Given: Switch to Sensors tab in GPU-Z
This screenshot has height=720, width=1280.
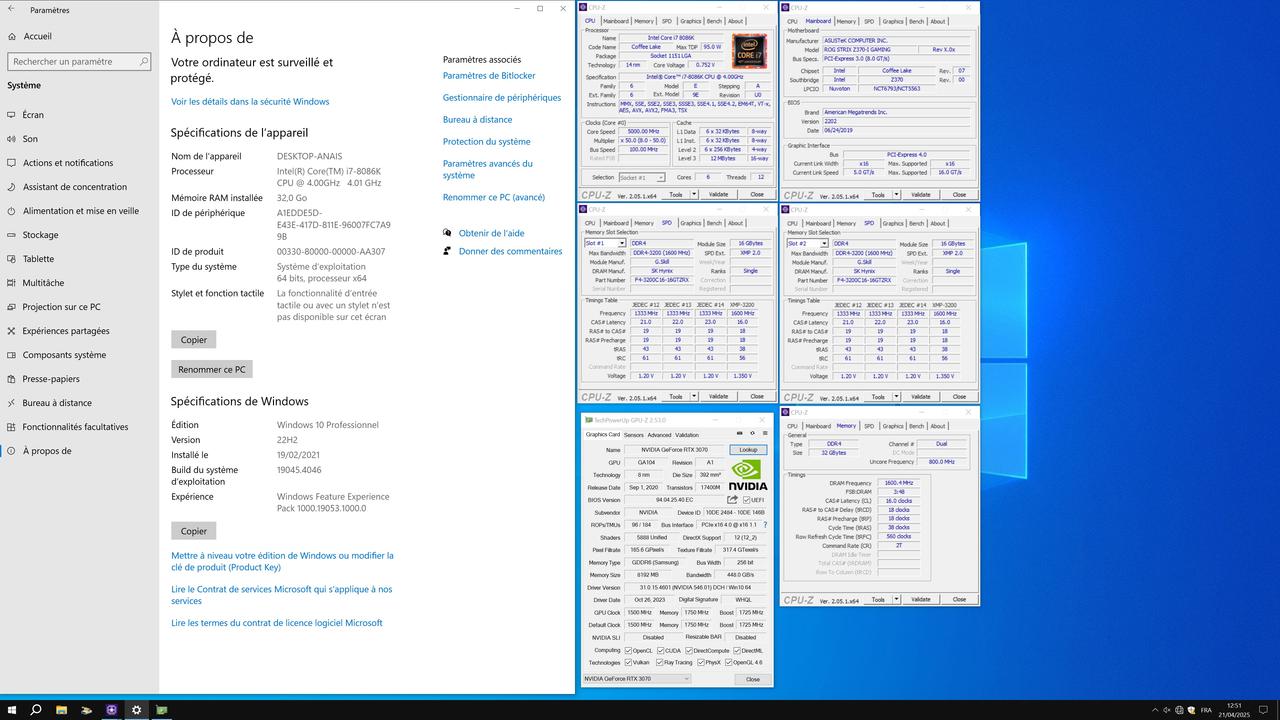Looking at the screenshot, I should [634, 435].
